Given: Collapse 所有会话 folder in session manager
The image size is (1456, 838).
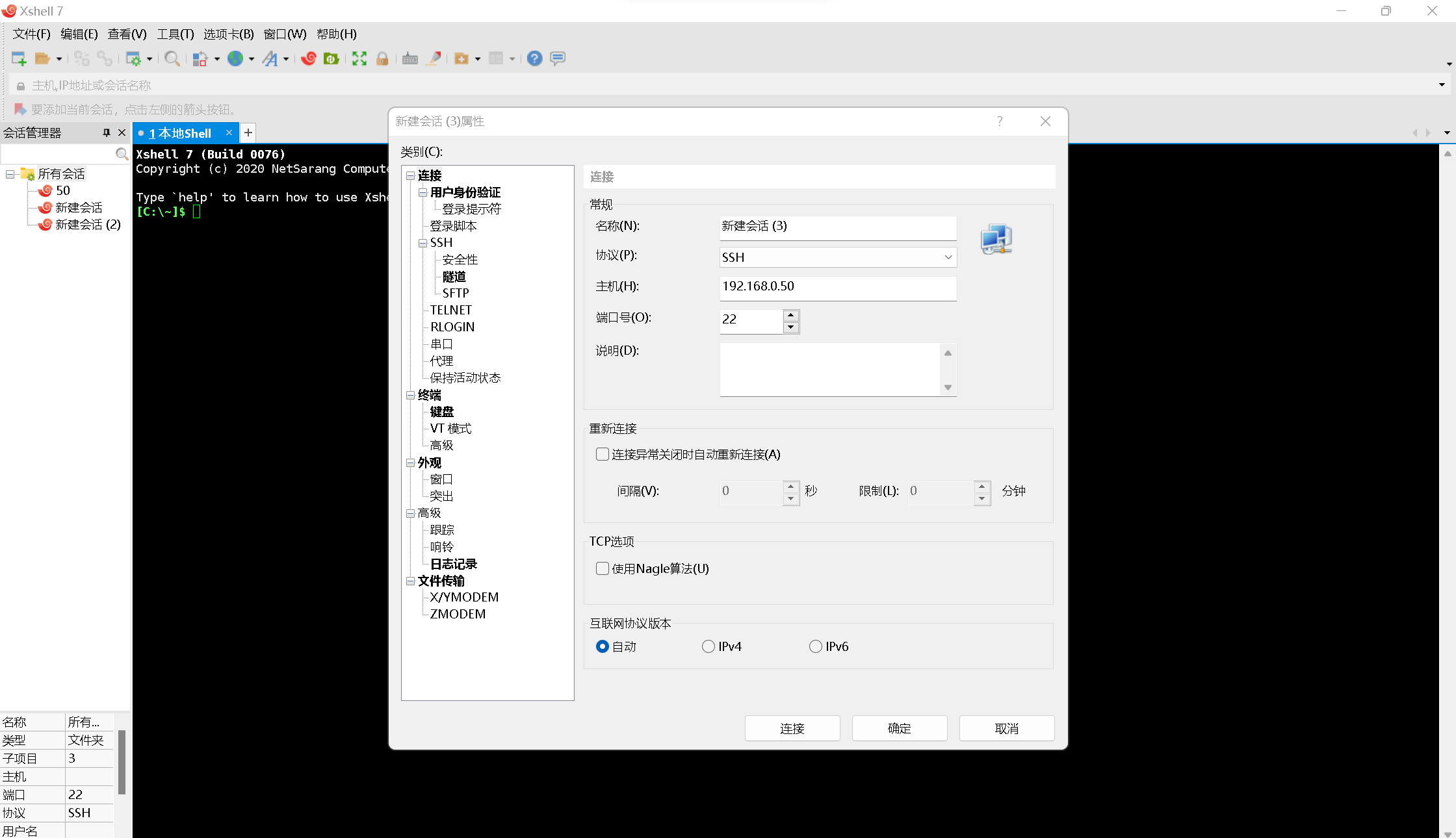Looking at the screenshot, I should click(x=10, y=174).
